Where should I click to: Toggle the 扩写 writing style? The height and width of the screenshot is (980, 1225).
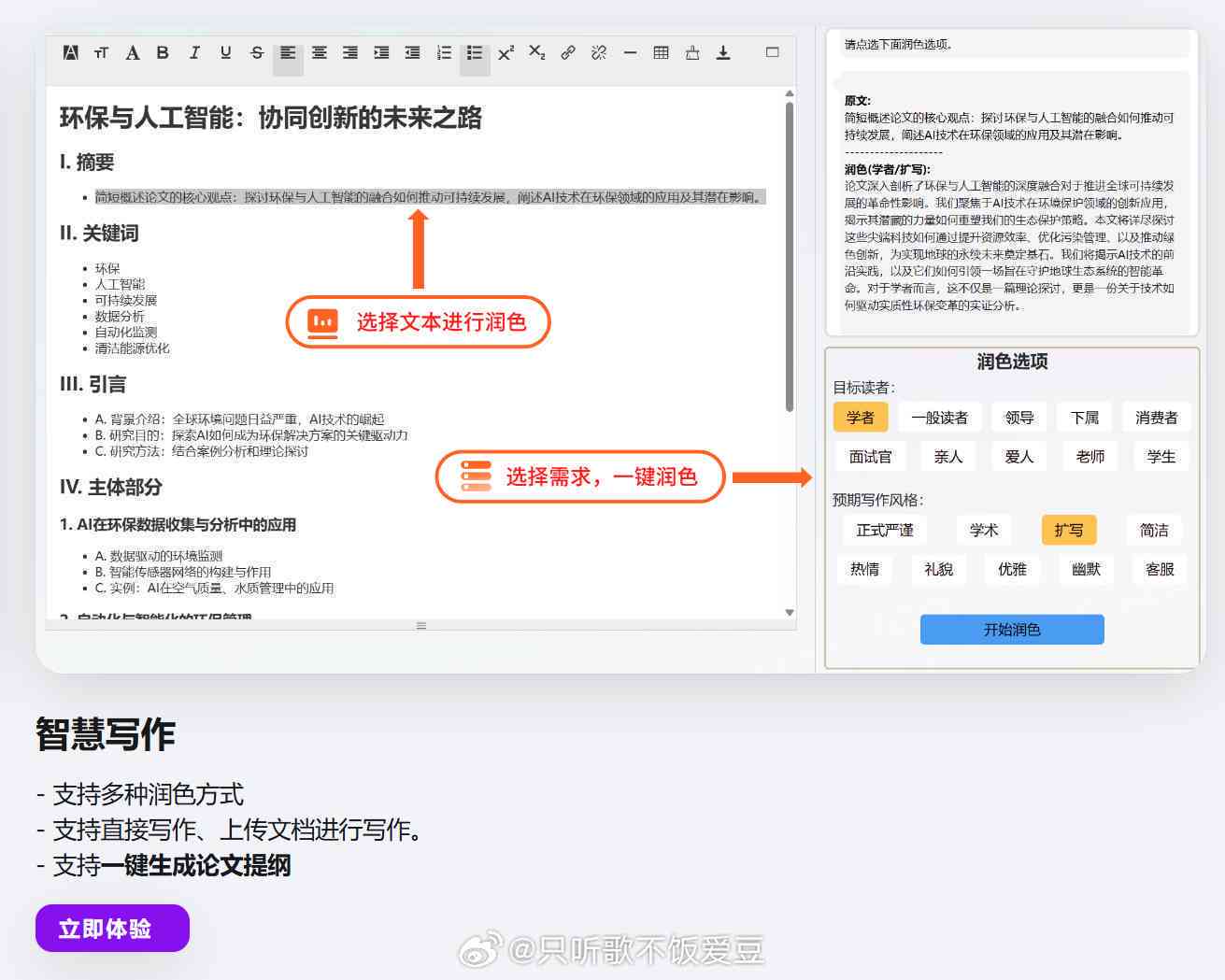click(x=1069, y=531)
